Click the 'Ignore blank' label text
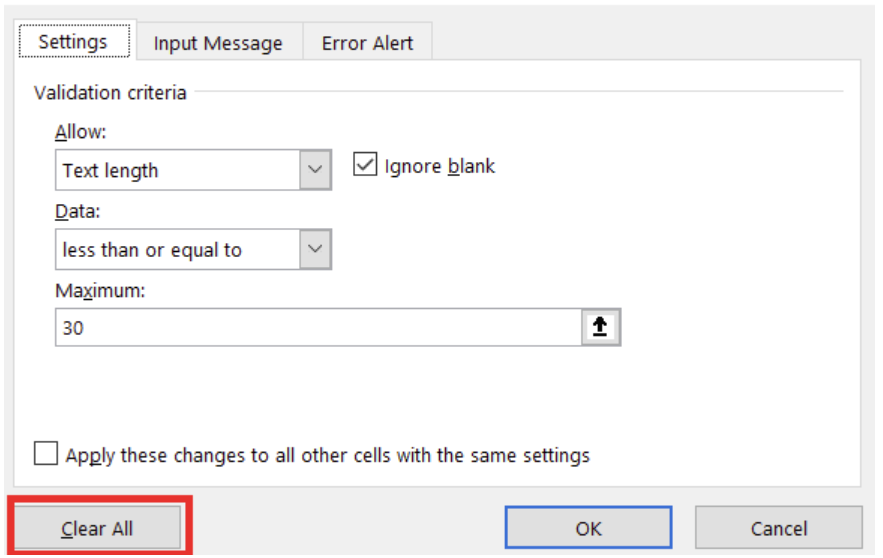The width and height of the screenshot is (883, 558). 439,166
